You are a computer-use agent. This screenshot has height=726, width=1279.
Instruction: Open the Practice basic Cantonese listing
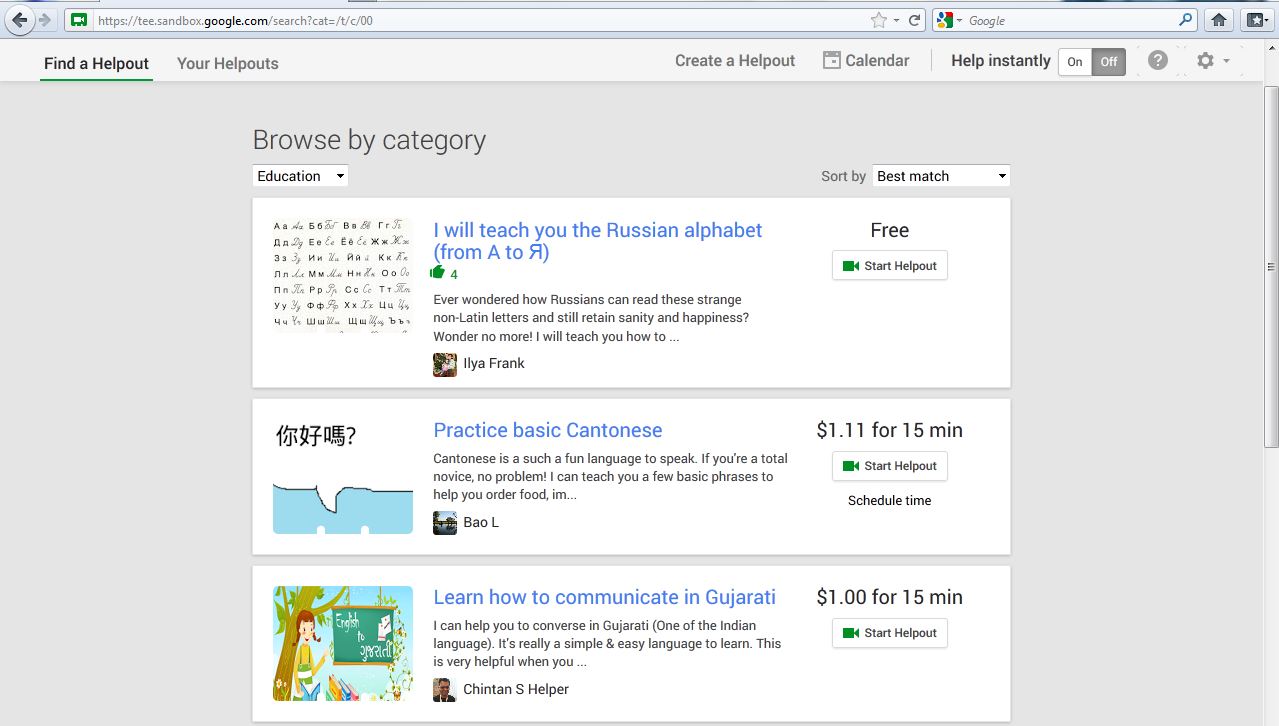pos(547,430)
